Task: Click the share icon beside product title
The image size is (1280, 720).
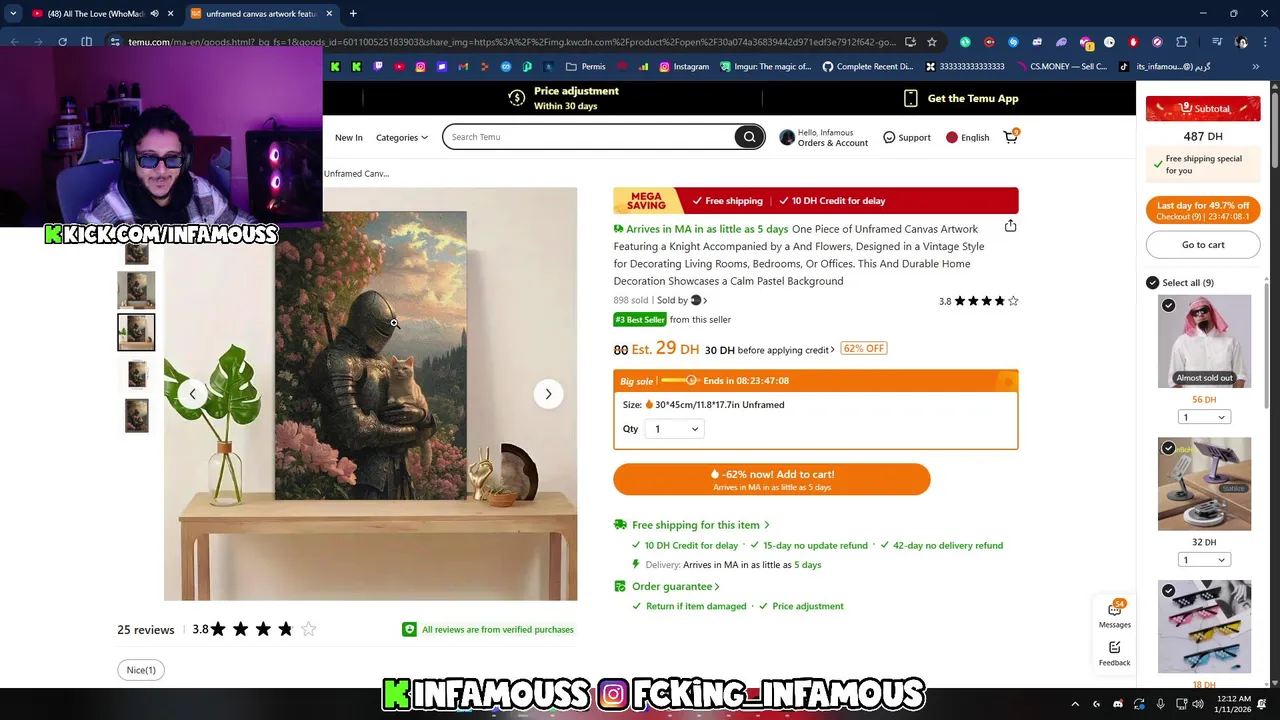Action: [1010, 226]
